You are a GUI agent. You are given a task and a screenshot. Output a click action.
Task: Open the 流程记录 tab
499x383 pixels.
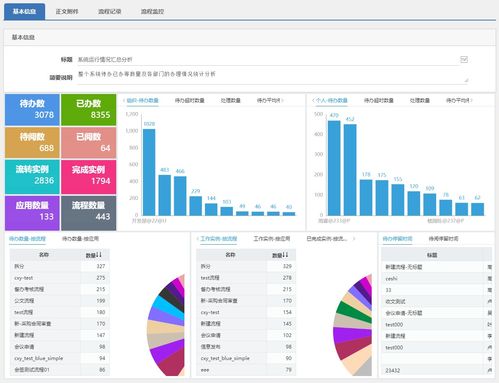(109, 11)
